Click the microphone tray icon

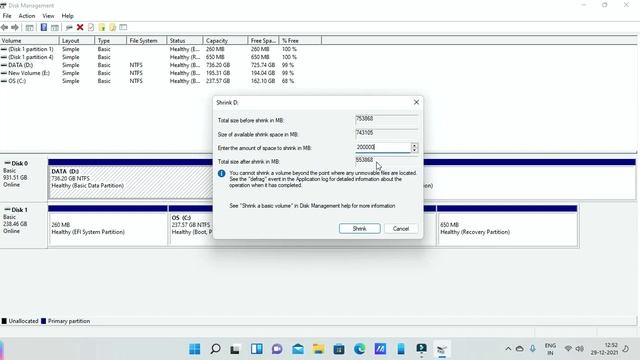pos(533,349)
